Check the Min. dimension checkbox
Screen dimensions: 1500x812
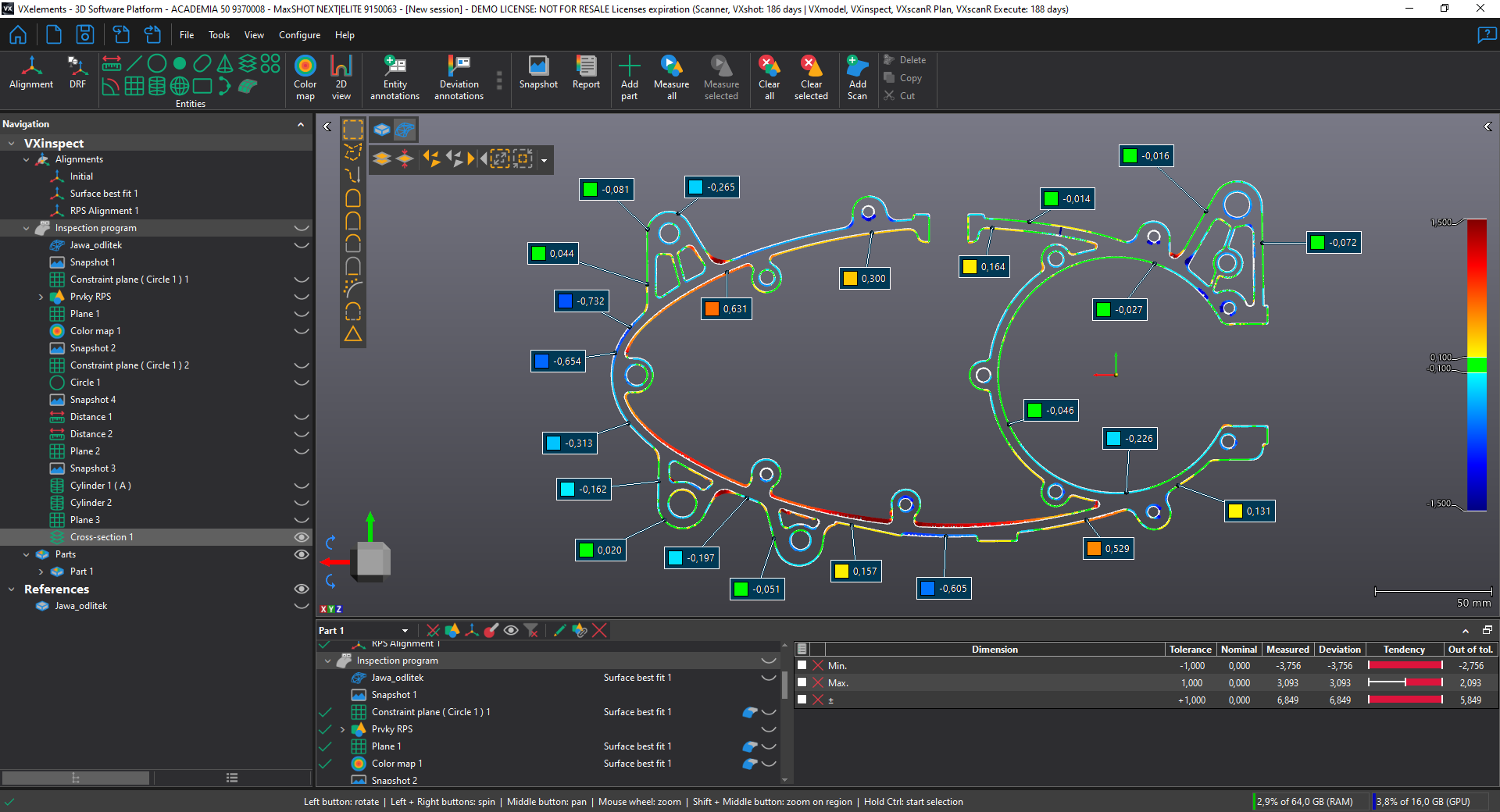point(802,665)
